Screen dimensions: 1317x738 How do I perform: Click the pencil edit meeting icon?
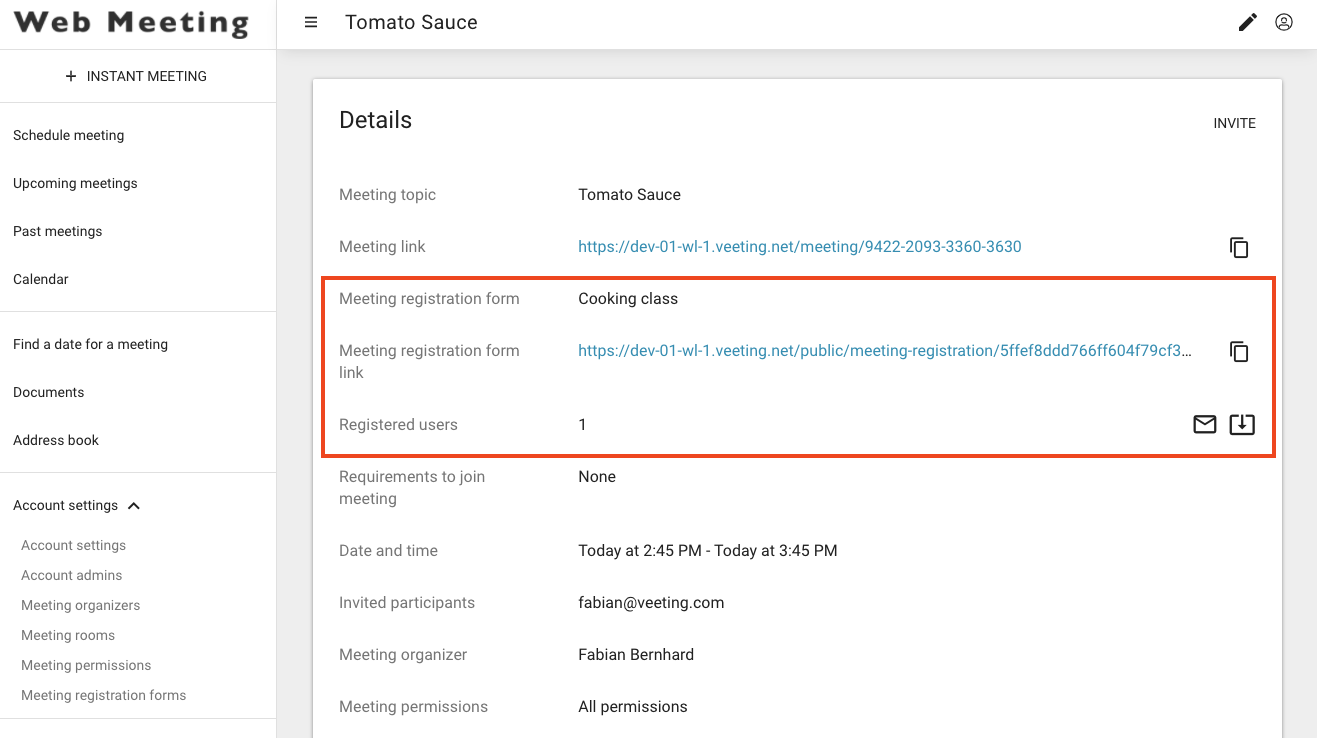pyautogui.click(x=1248, y=22)
